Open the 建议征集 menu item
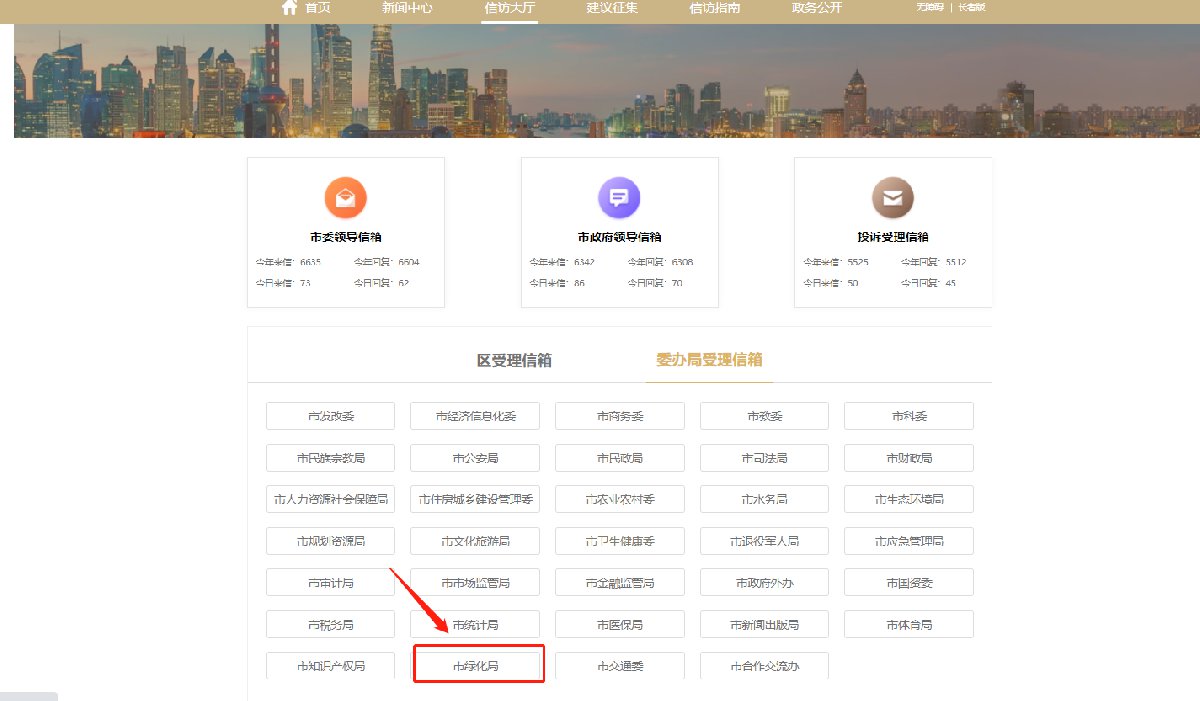This screenshot has width=1200, height=701. (612, 8)
